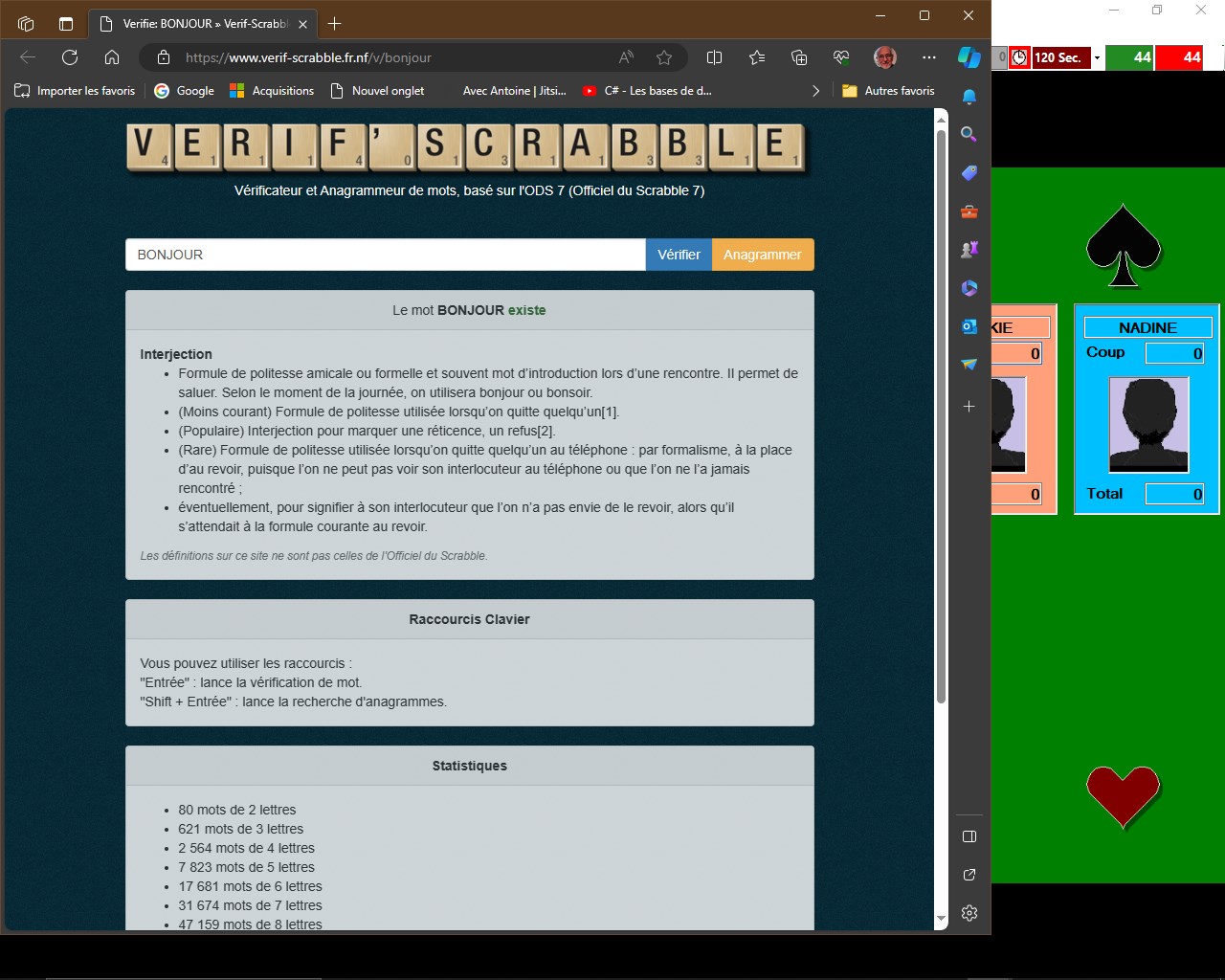Click the Anagrammer button

pos(763,255)
